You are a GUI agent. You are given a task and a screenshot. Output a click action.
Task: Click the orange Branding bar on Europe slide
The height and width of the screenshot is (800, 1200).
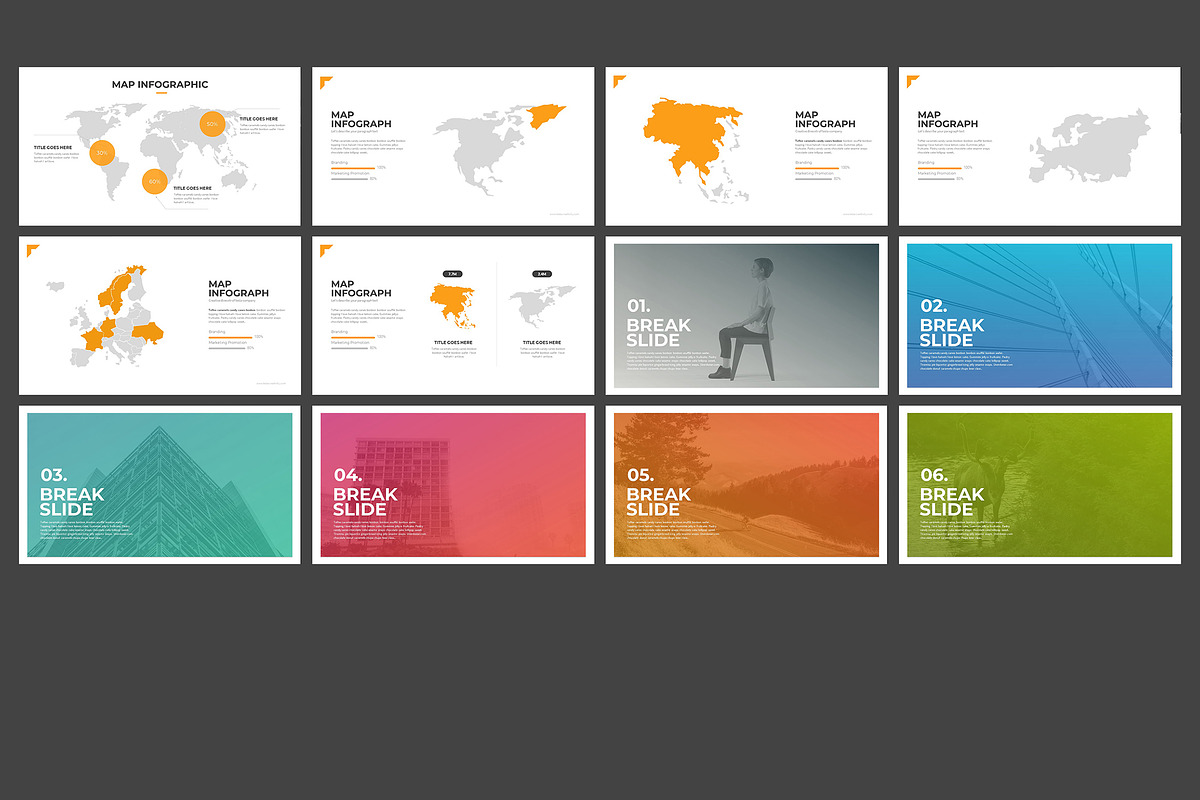click(x=230, y=337)
